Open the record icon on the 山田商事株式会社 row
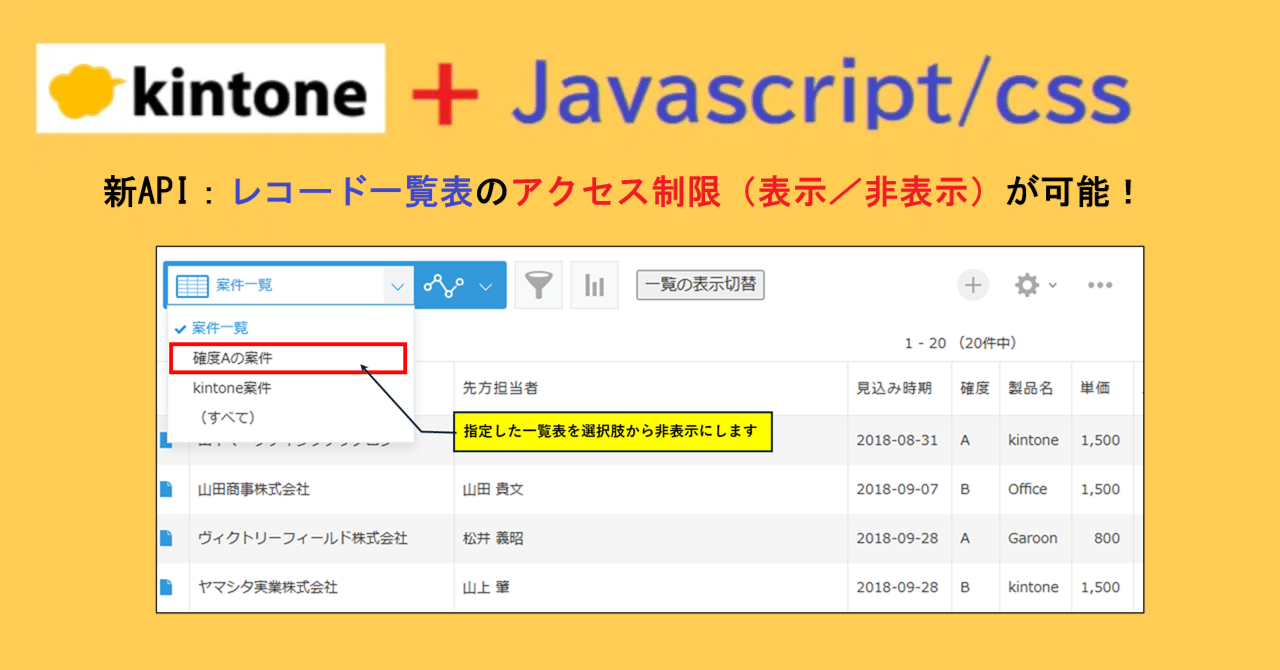1280x670 pixels. pyautogui.click(x=169, y=489)
